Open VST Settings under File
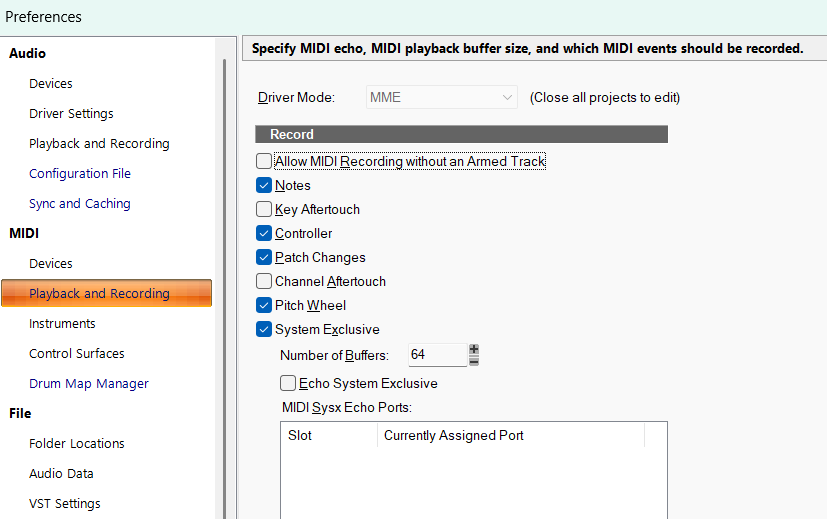This screenshot has width=827, height=519. [x=65, y=503]
